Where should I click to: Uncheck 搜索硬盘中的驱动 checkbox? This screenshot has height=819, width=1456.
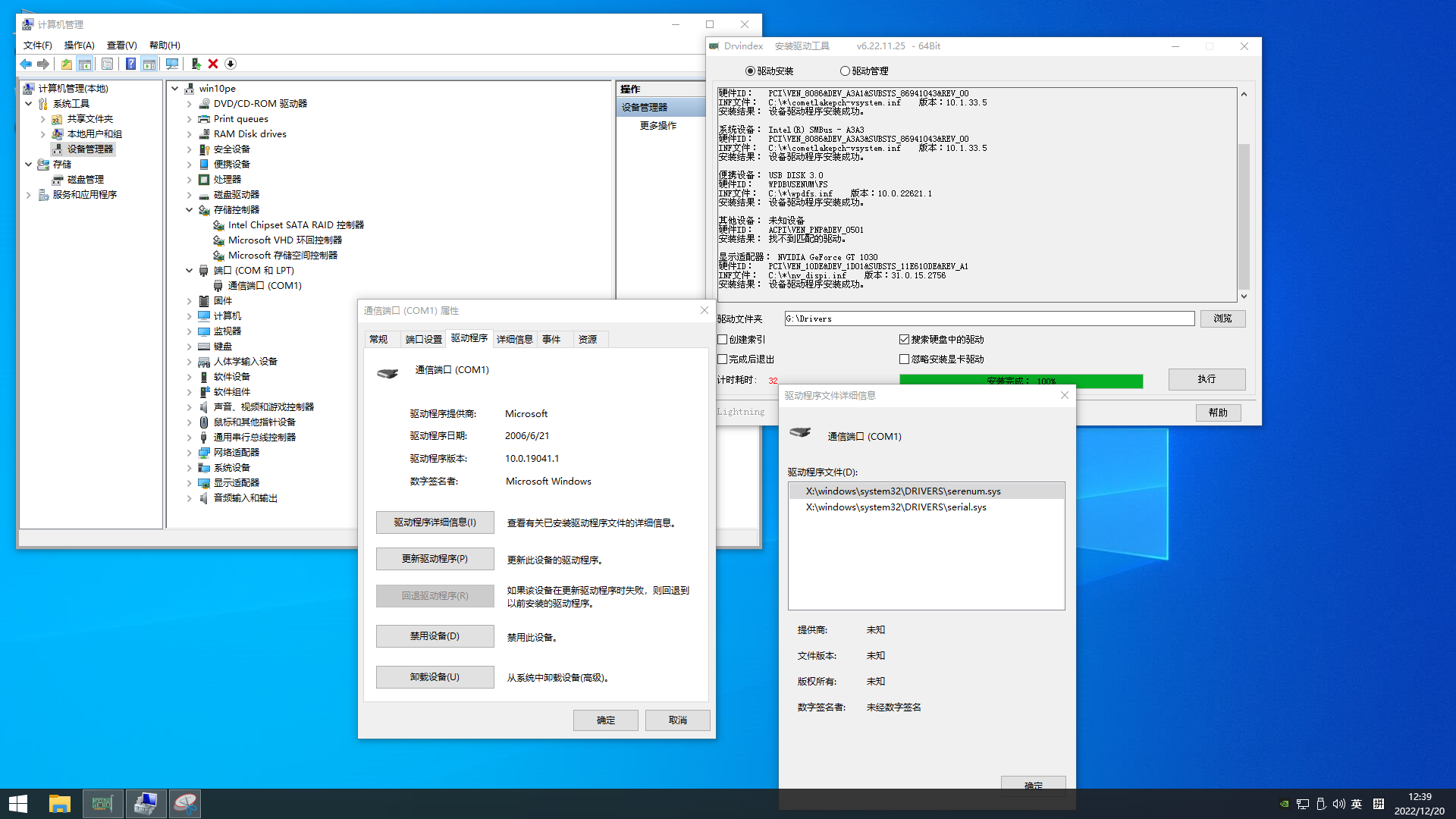pos(904,340)
